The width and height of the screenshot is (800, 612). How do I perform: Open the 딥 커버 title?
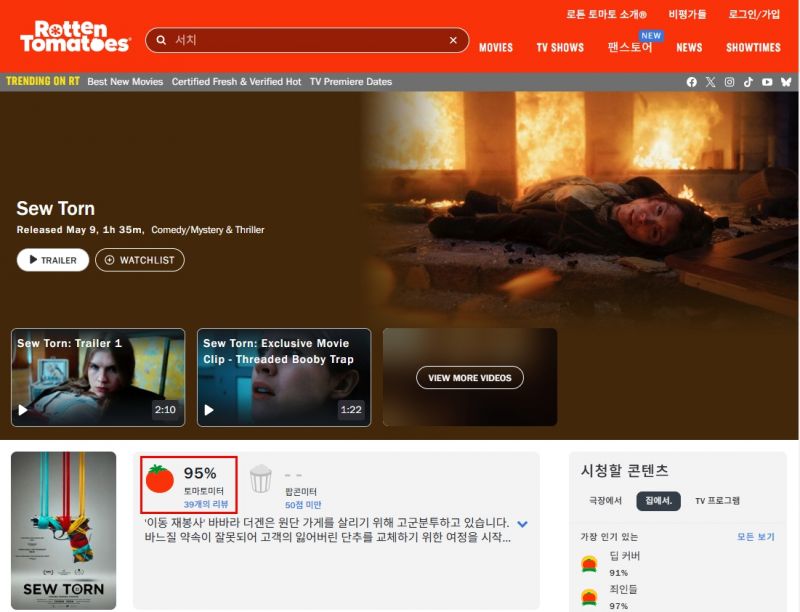point(624,556)
